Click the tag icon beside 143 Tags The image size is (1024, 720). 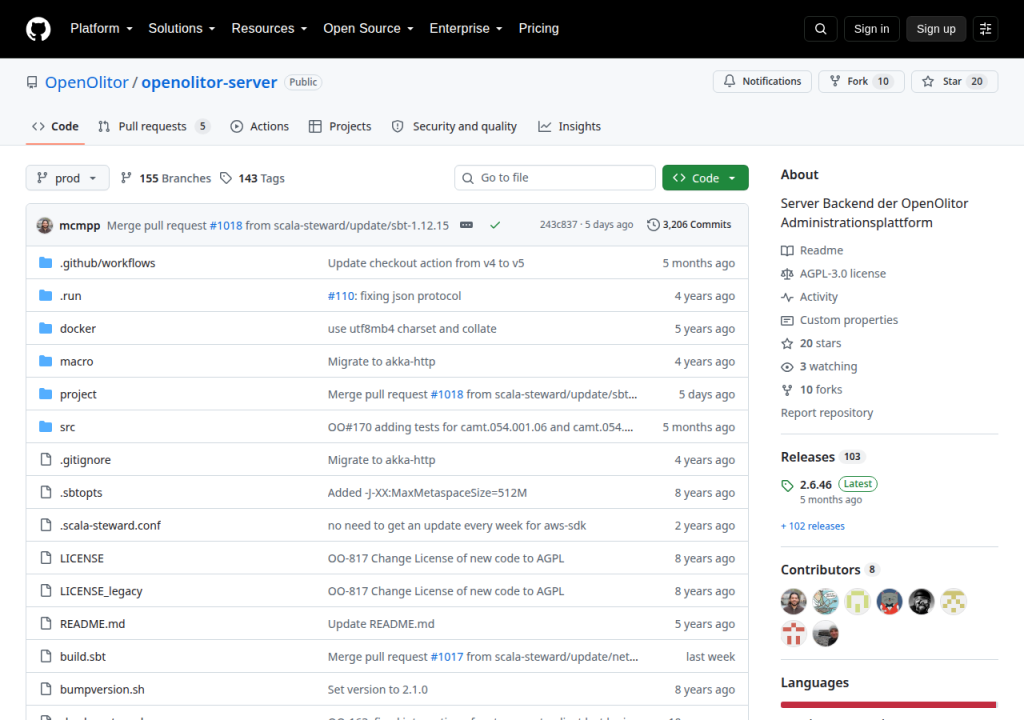(x=226, y=178)
